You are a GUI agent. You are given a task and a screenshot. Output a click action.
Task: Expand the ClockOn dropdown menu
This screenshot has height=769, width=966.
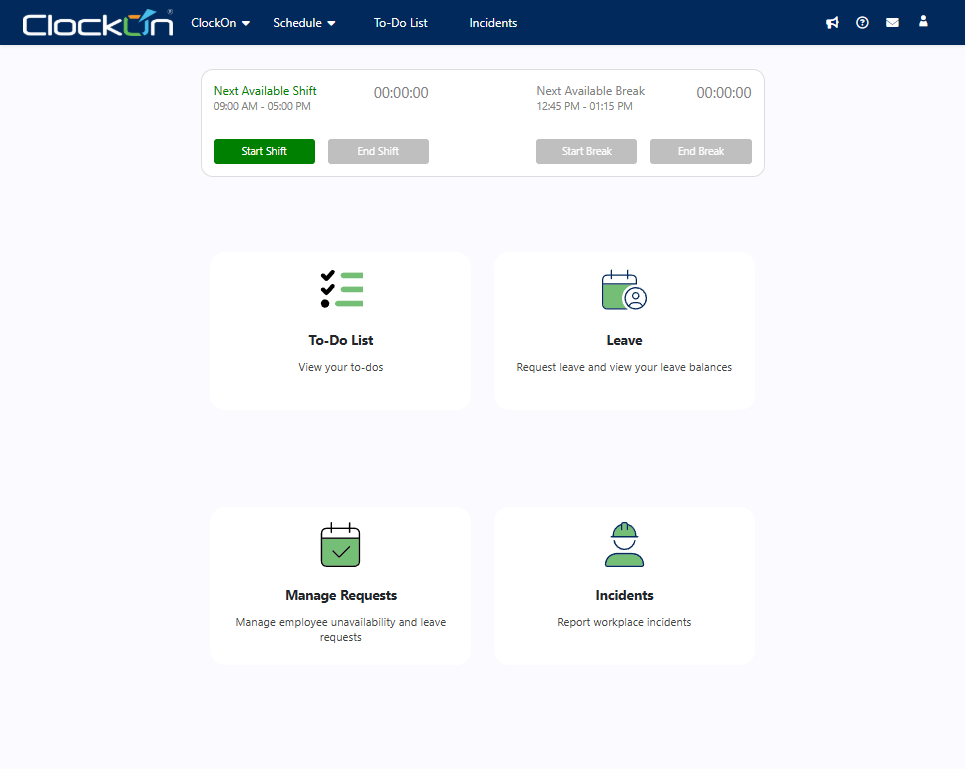pos(221,23)
